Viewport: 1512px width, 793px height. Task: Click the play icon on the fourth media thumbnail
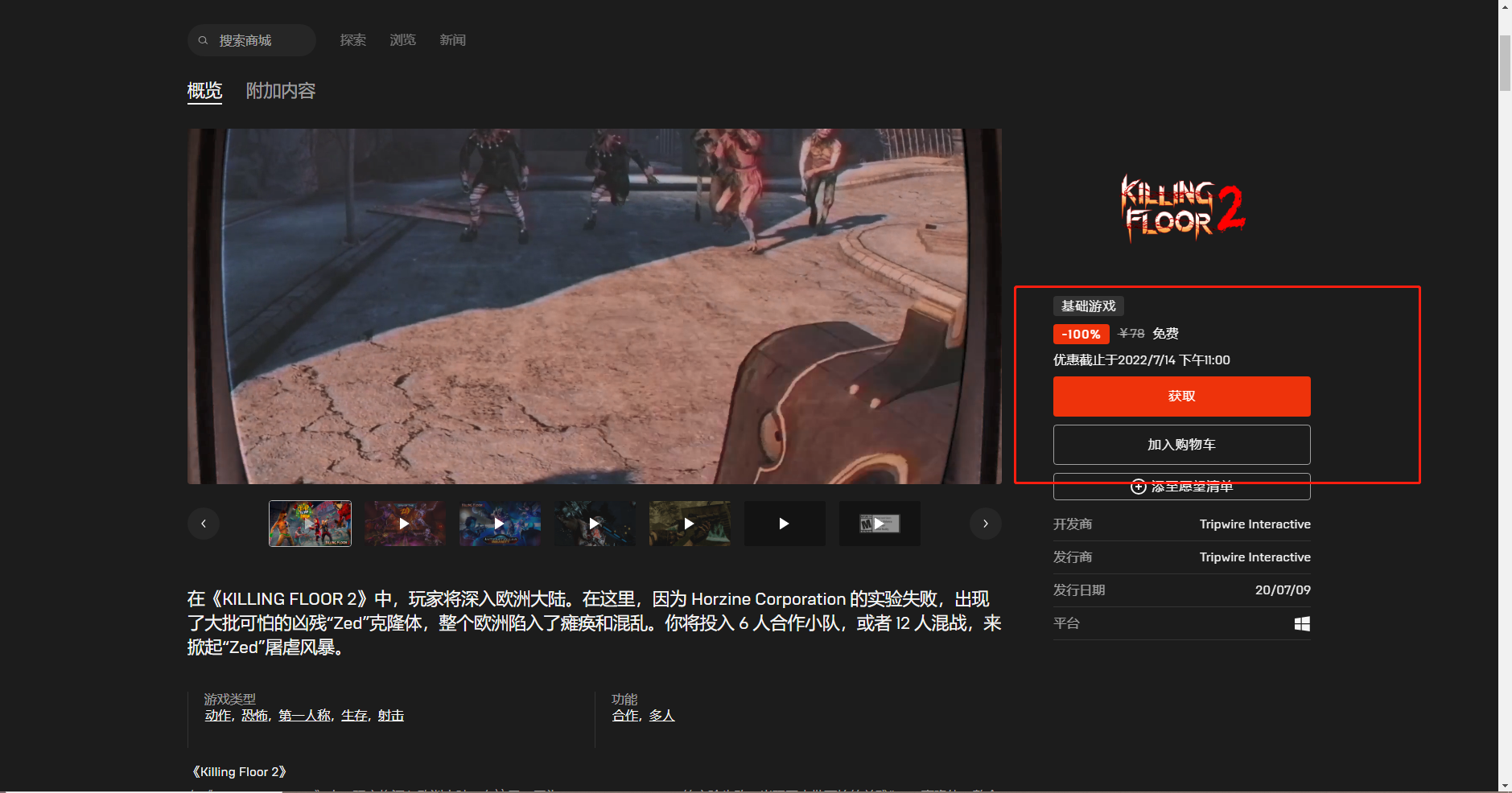click(595, 524)
